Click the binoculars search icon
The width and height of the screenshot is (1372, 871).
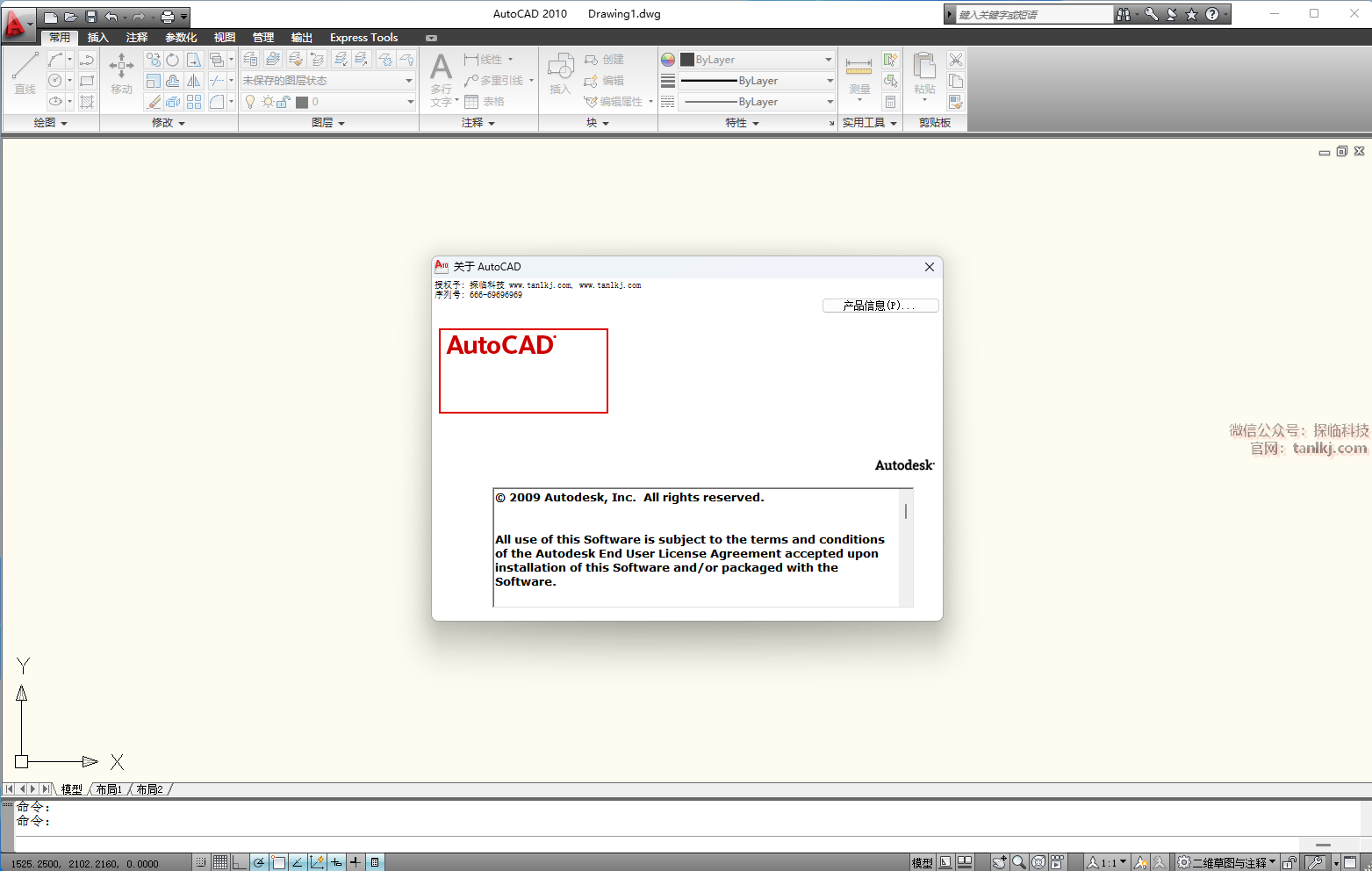coord(1123,14)
